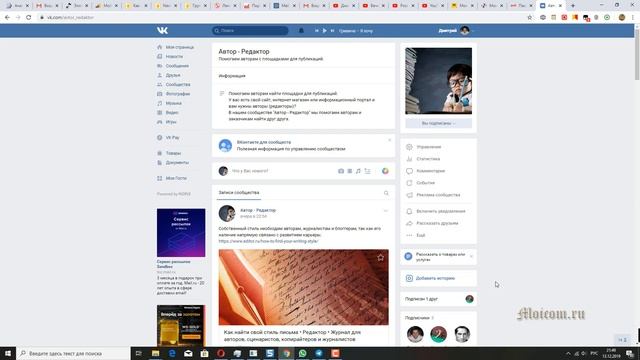Focus the VK search field
Viewport: 640px width, 360px height.
pyautogui.click(x=250, y=31)
